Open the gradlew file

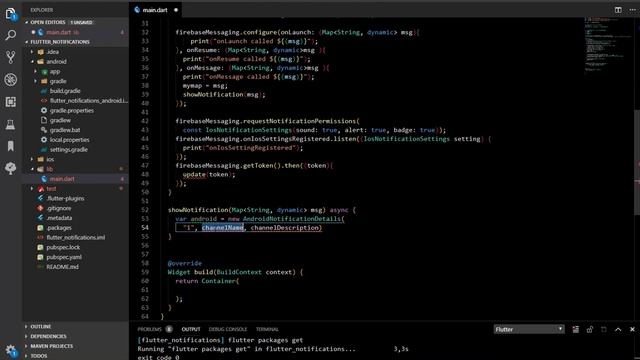point(60,120)
